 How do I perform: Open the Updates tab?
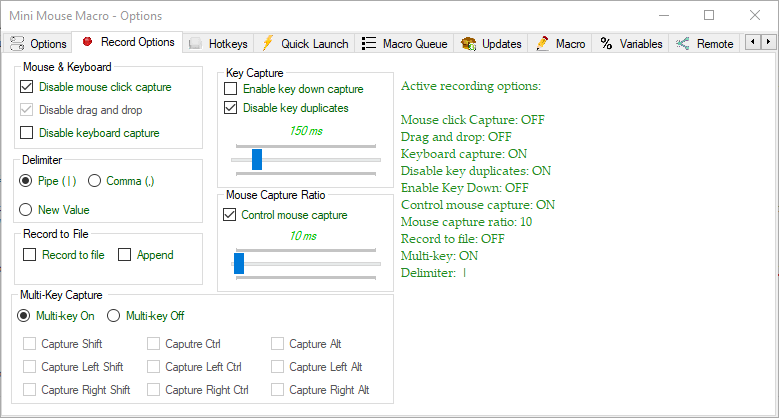[491, 44]
